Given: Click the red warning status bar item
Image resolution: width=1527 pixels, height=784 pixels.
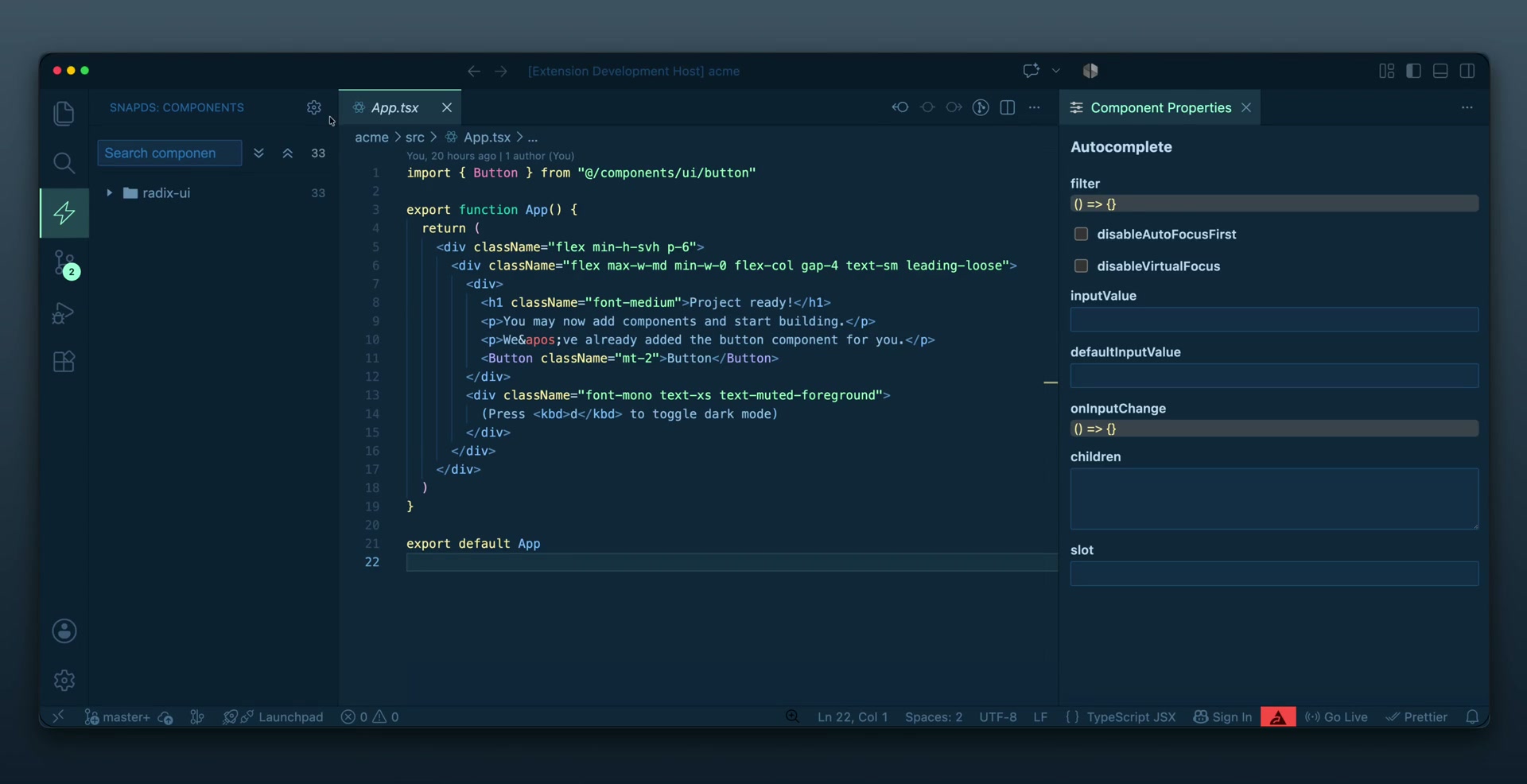Looking at the screenshot, I should click(1278, 716).
